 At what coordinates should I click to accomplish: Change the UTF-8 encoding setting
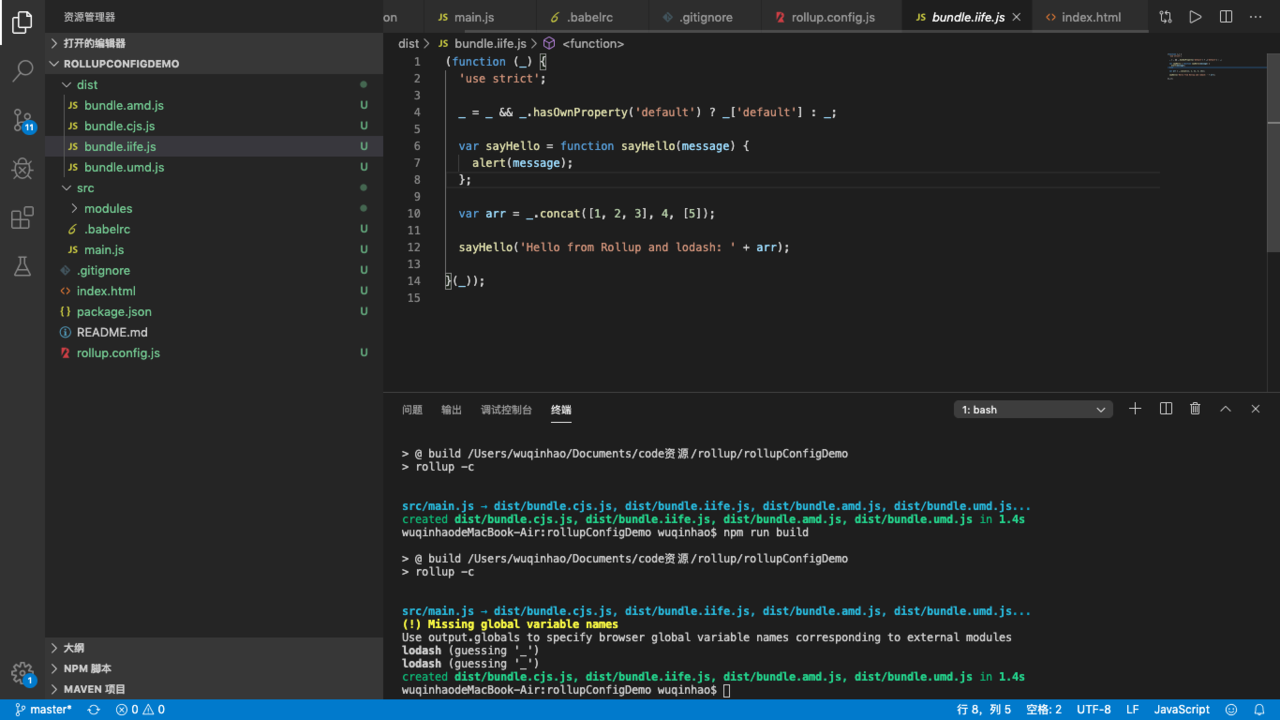point(1094,710)
